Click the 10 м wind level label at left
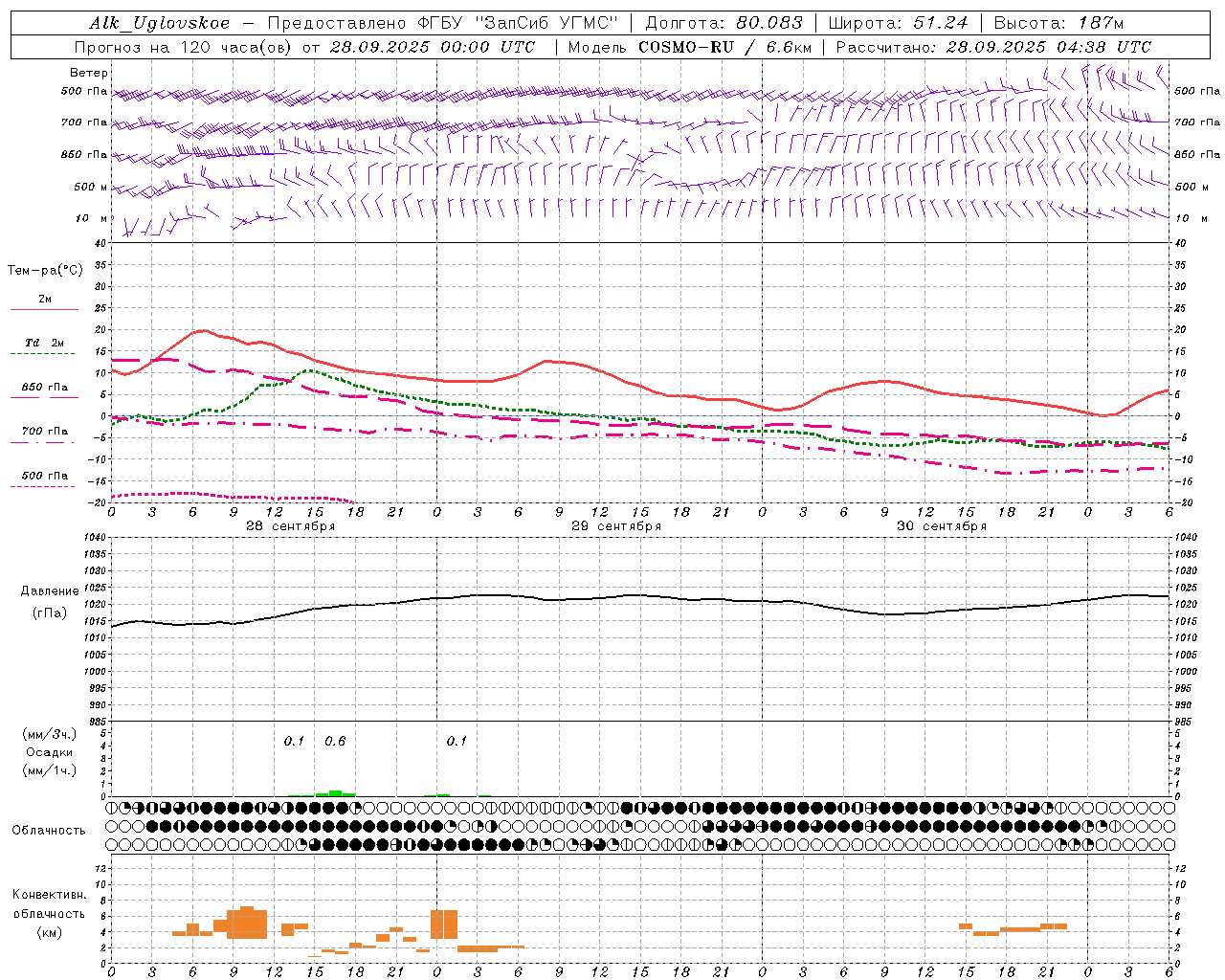The width and height of the screenshot is (1225, 980). pos(91,218)
